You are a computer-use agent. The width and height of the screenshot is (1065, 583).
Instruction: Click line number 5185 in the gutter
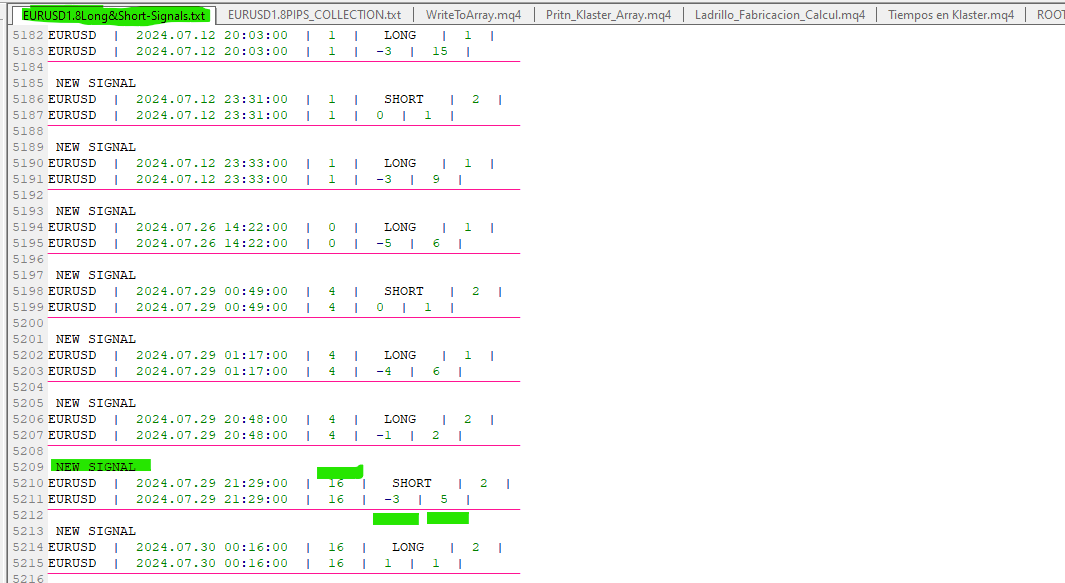click(28, 83)
